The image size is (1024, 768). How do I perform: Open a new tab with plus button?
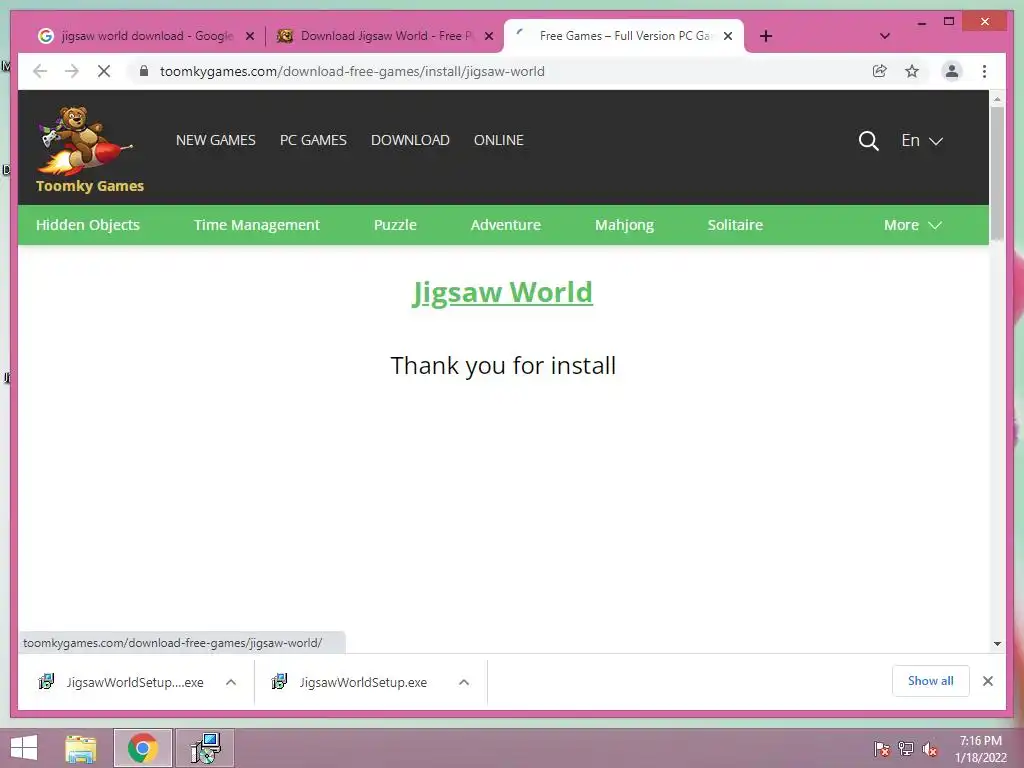[766, 36]
